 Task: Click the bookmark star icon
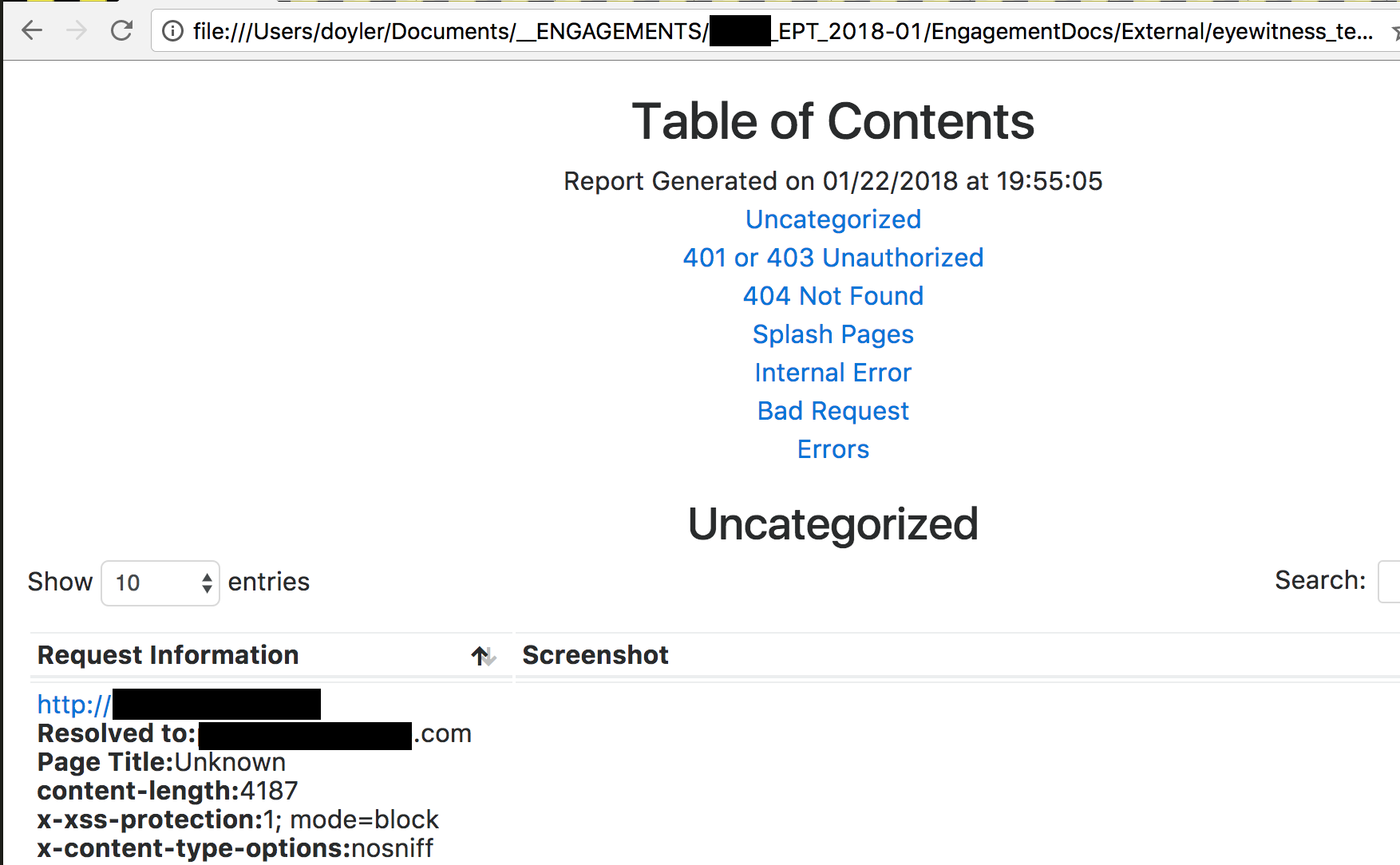tap(1395, 32)
